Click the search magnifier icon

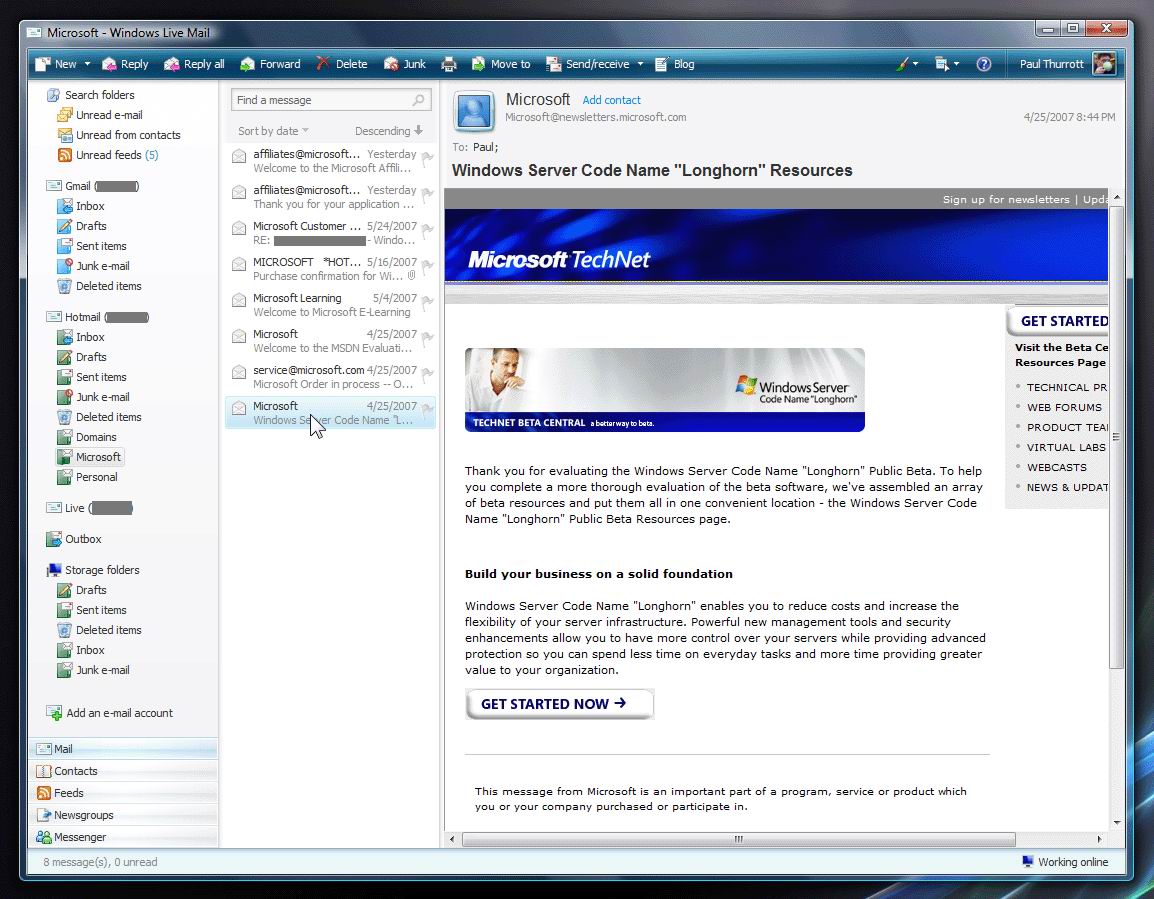pyautogui.click(x=419, y=99)
